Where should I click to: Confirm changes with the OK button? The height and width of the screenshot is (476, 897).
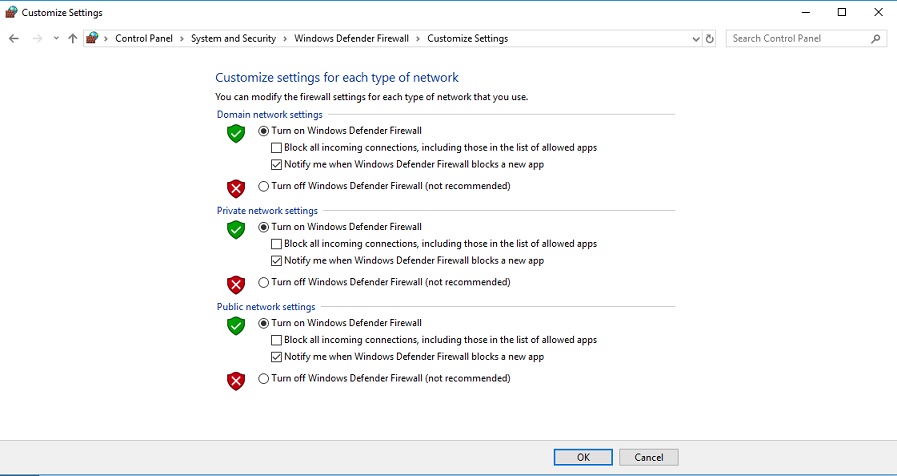click(x=583, y=457)
